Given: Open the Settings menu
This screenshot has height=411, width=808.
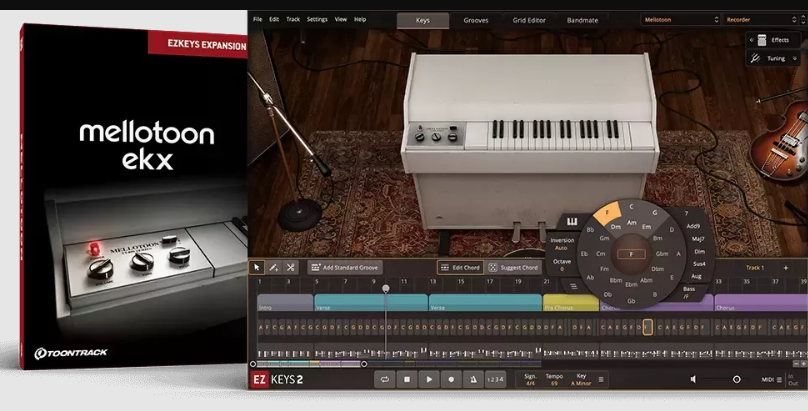Looking at the screenshot, I should coord(316,19).
